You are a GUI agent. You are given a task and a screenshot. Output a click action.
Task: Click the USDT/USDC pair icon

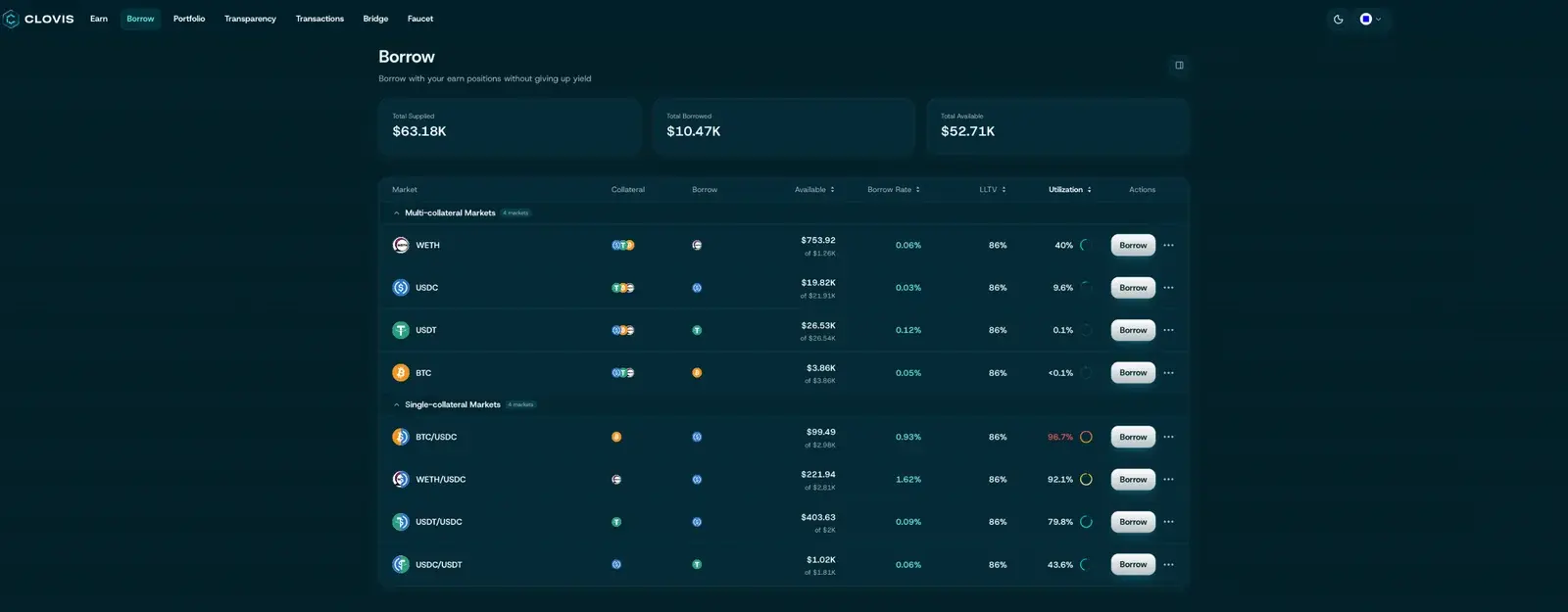click(x=401, y=522)
